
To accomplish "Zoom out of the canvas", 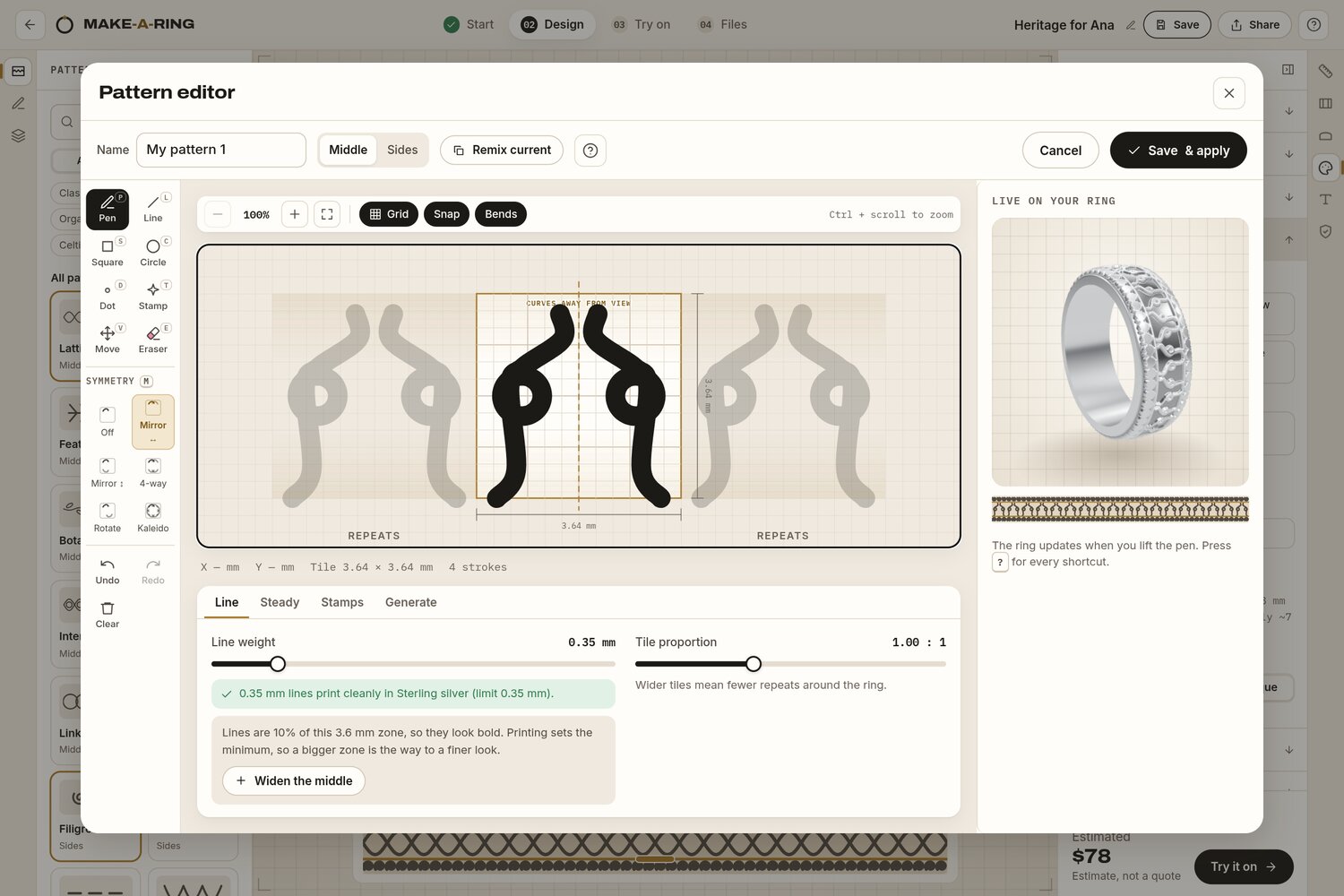I will coord(218,214).
